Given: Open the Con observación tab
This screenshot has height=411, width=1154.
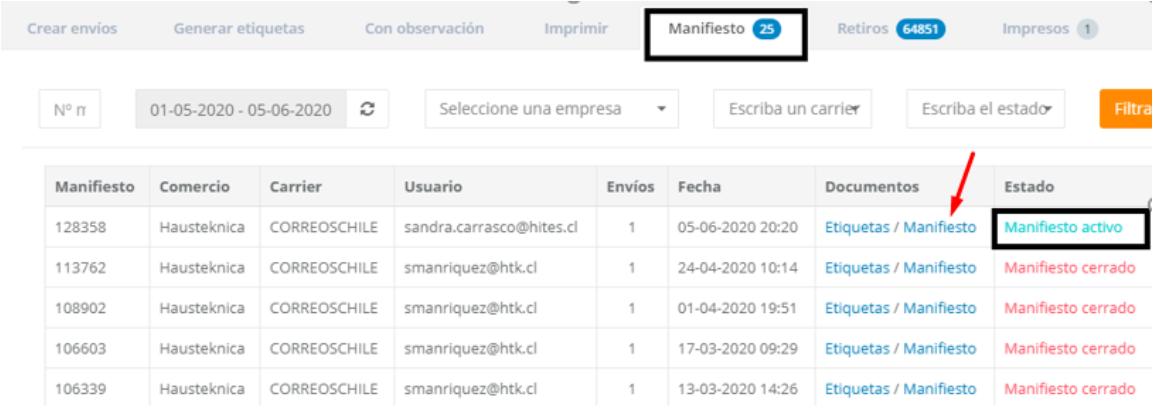Looking at the screenshot, I should tap(424, 29).
